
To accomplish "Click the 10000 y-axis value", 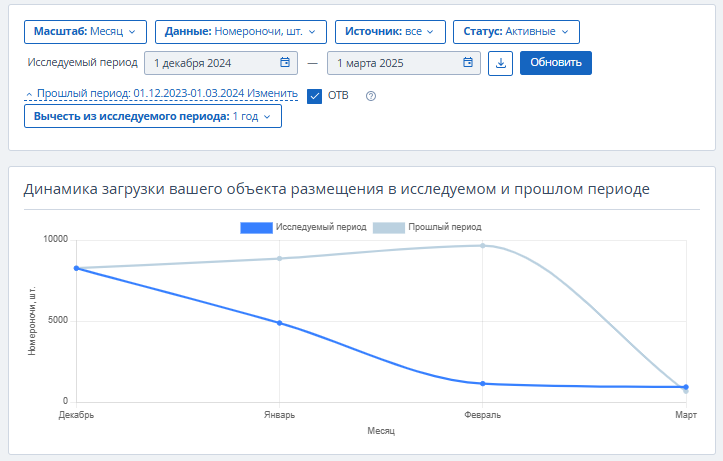I will 55,239.
